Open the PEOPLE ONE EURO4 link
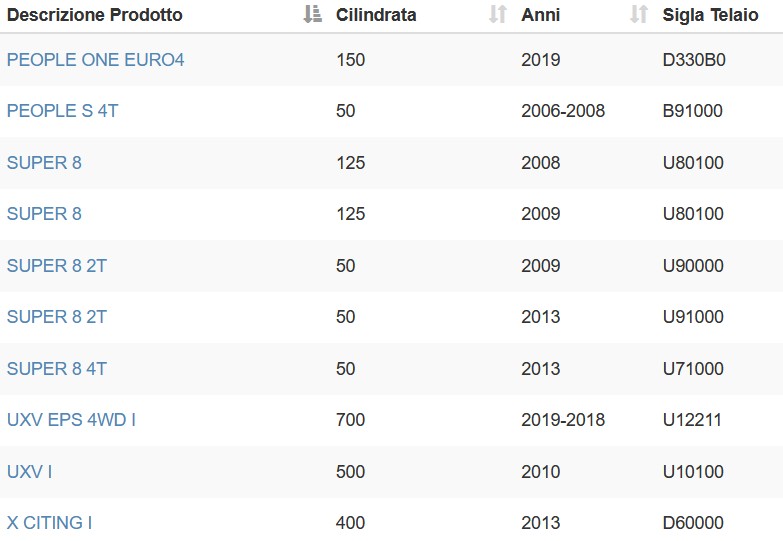Viewport: 783px width, 541px height. 95,60
